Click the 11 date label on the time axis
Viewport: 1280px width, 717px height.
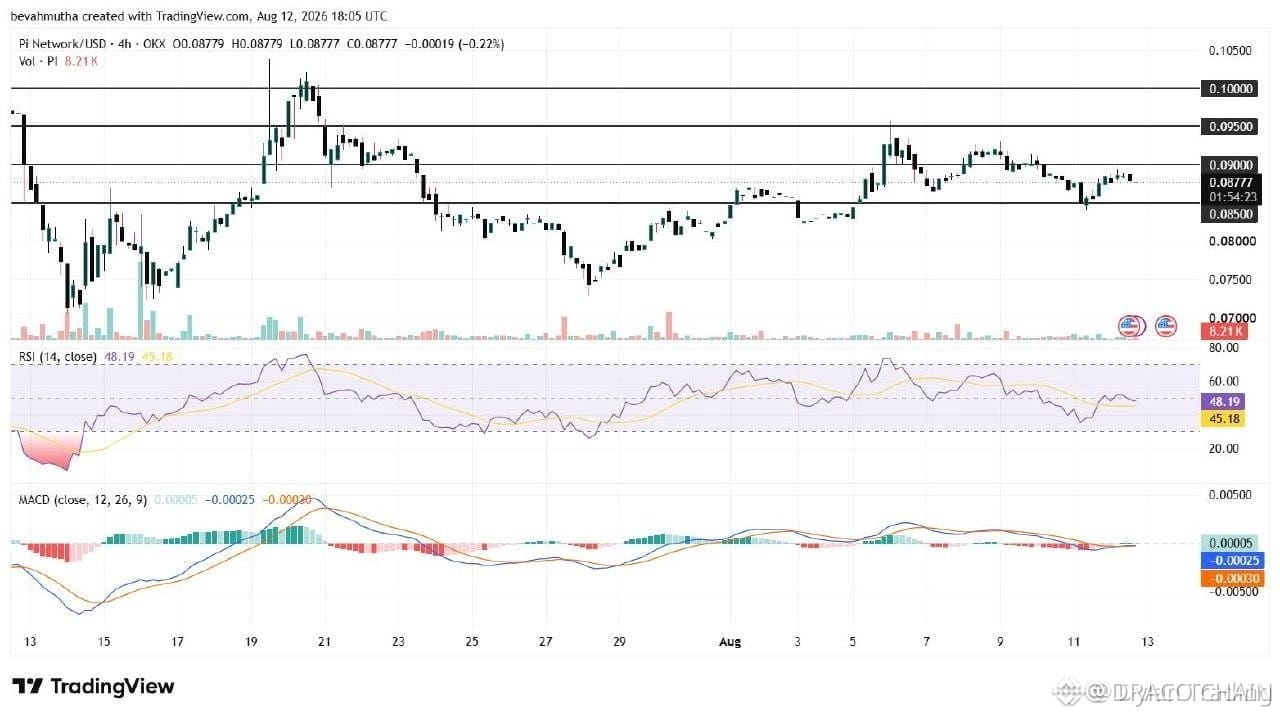click(x=1073, y=641)
